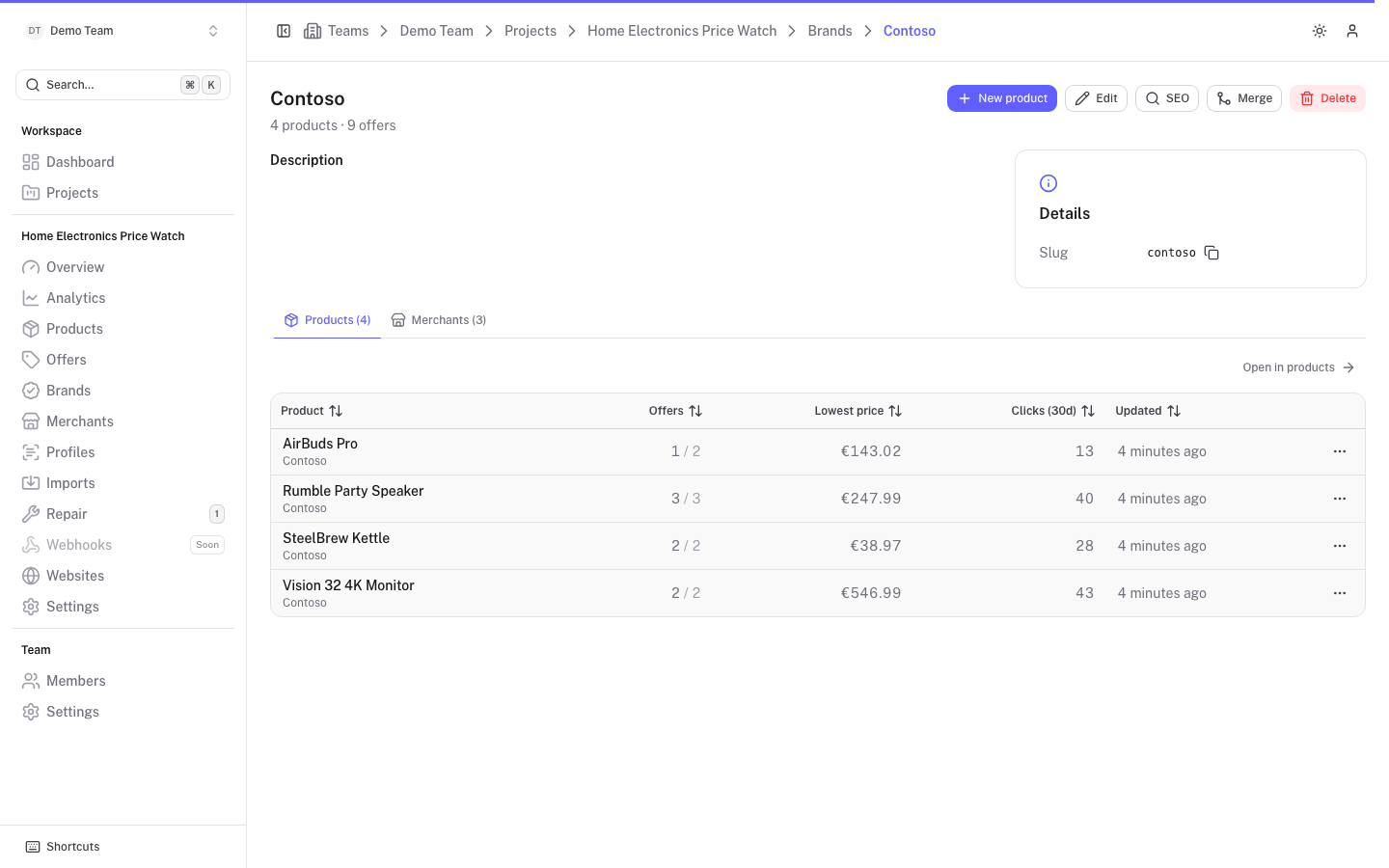This screenshot has width=1389, height=868.
Task: Click the Merge button
Action: click(x=1244, y=98)
